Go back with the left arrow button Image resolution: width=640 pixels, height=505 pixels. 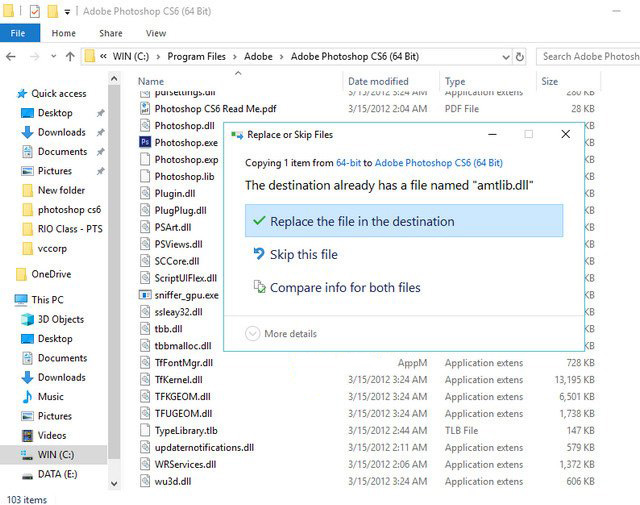tap(11, 57)
